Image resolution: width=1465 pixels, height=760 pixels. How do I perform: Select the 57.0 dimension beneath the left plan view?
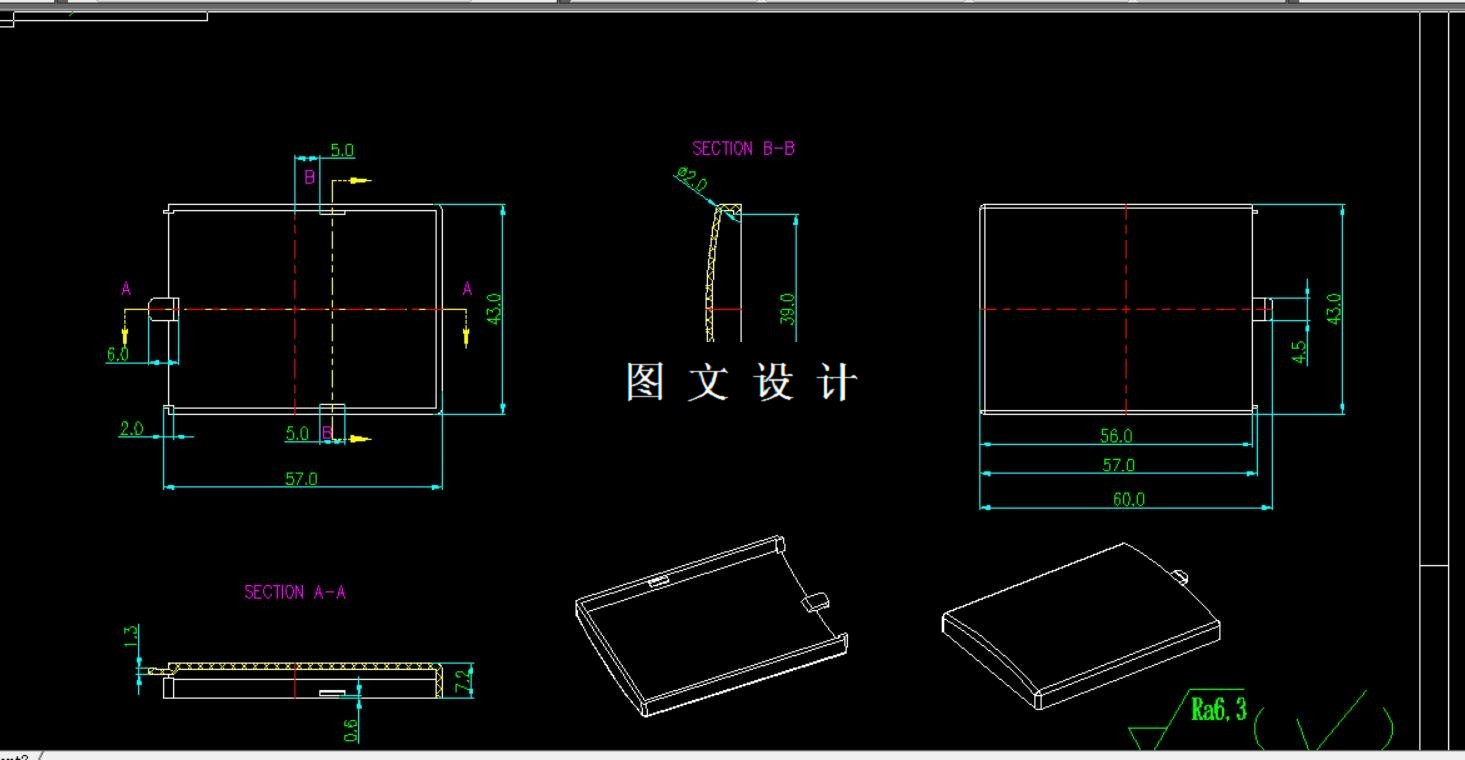(301, 479)
